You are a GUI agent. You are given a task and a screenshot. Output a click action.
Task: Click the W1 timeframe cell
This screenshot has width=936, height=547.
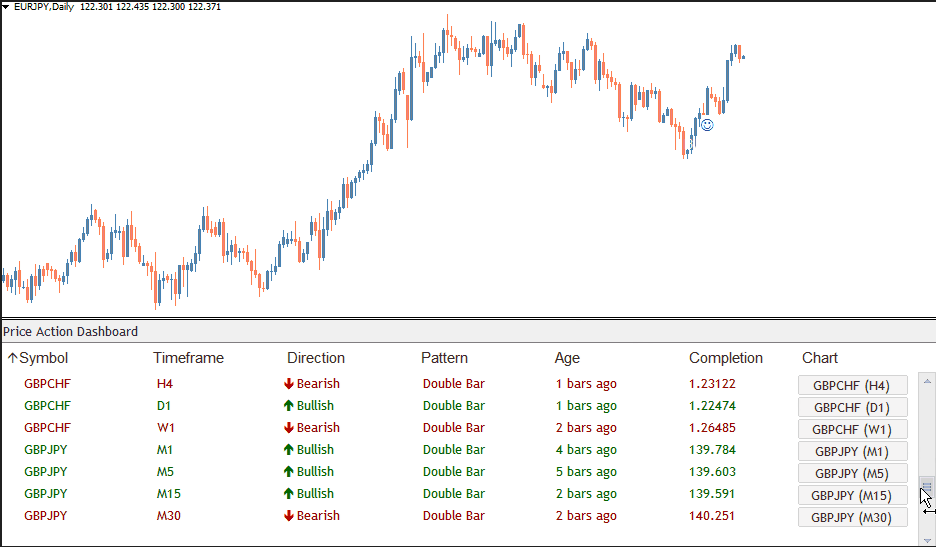coord(165,428)
